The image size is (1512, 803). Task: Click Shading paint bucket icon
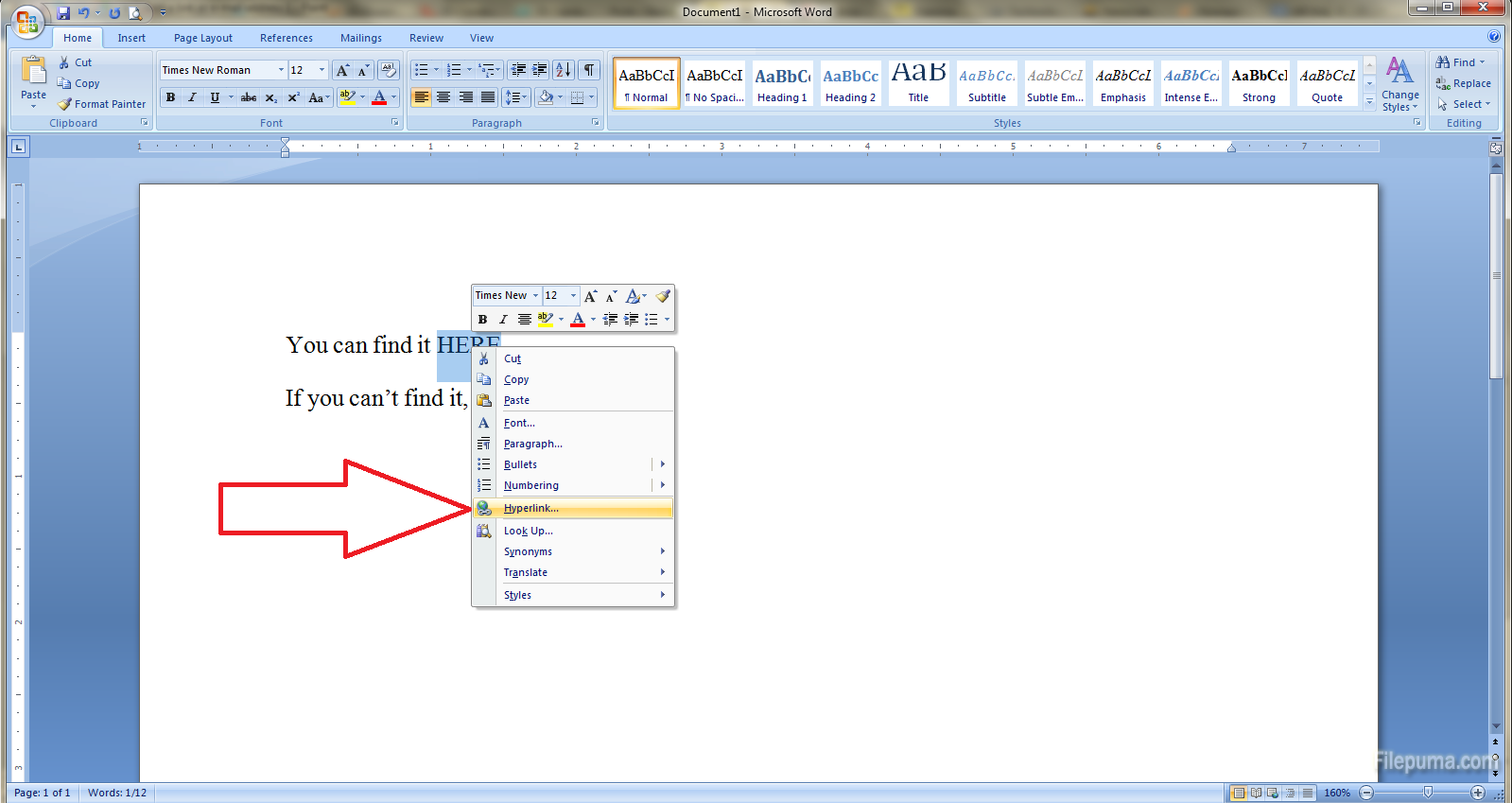[545, 97]
